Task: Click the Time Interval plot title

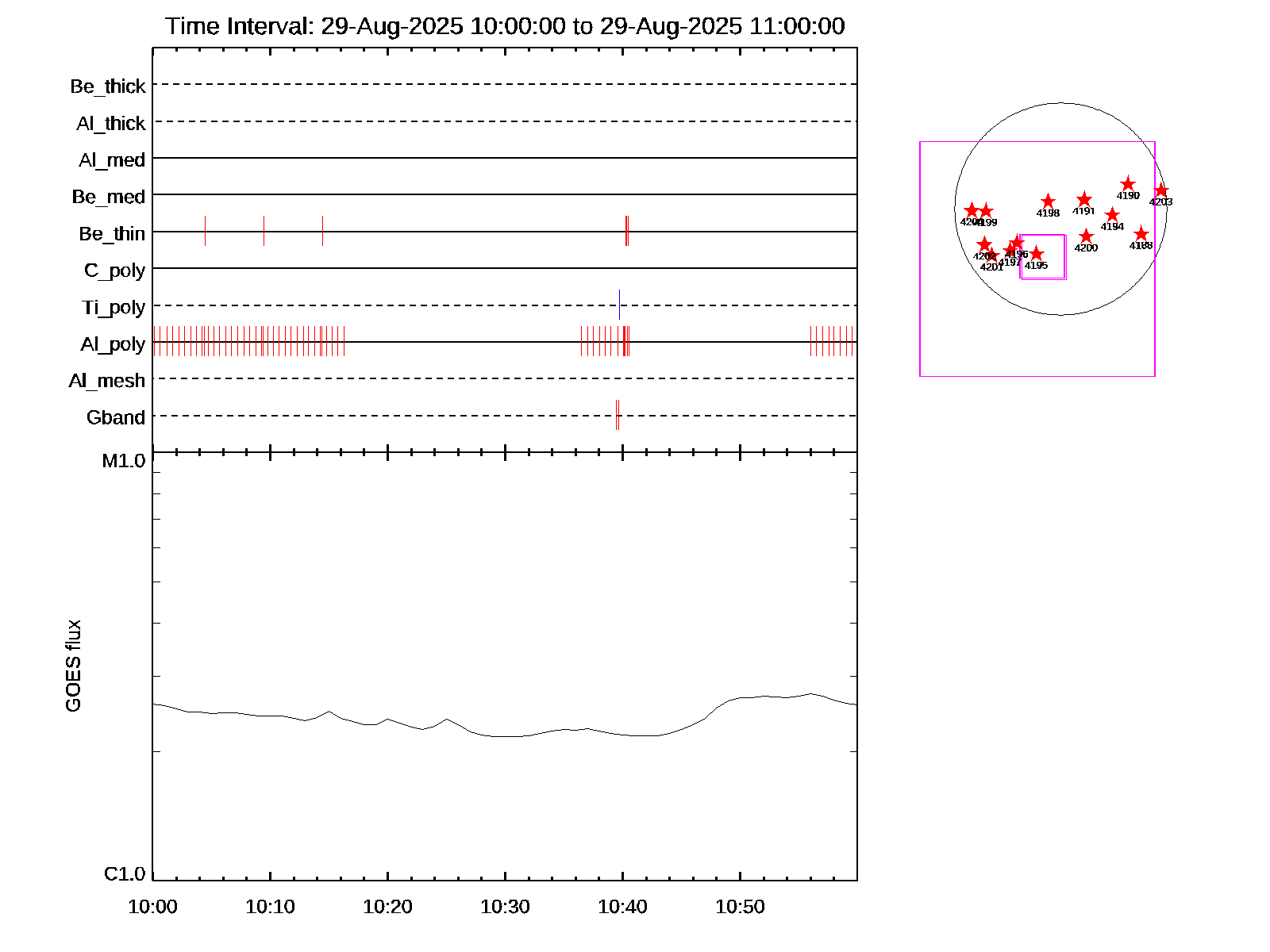Action: pos(505,26)
